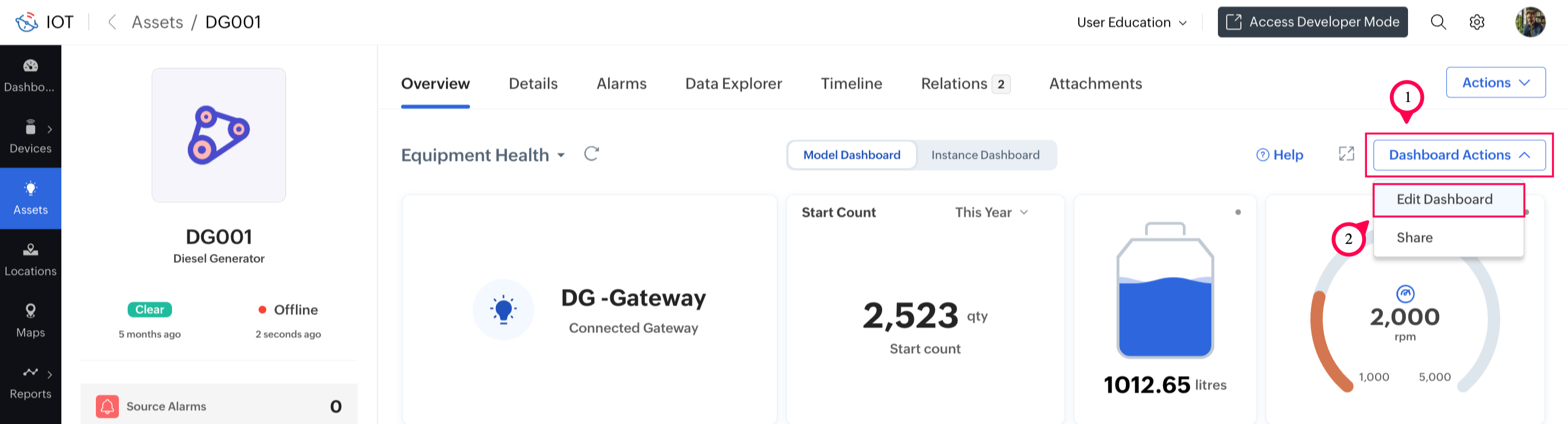Switch to Model Dashboard view
Image resolution: width=1568 pixels, height=424 pixels.
click(x=851, y=155)
